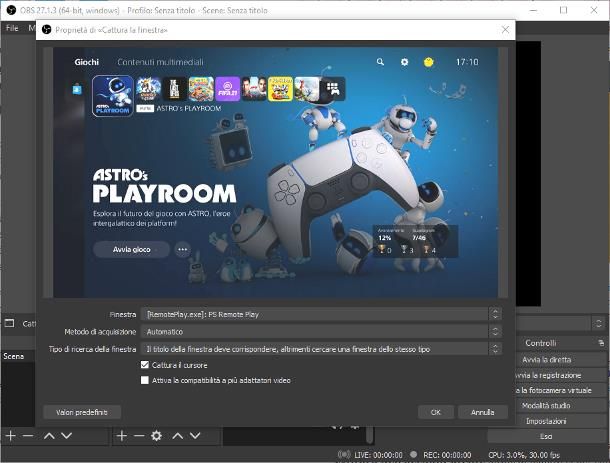The height and width of the screenshot is (463, 610).
Task: Select the FIFA 21 purple game tile
Action: coord(228,89)
